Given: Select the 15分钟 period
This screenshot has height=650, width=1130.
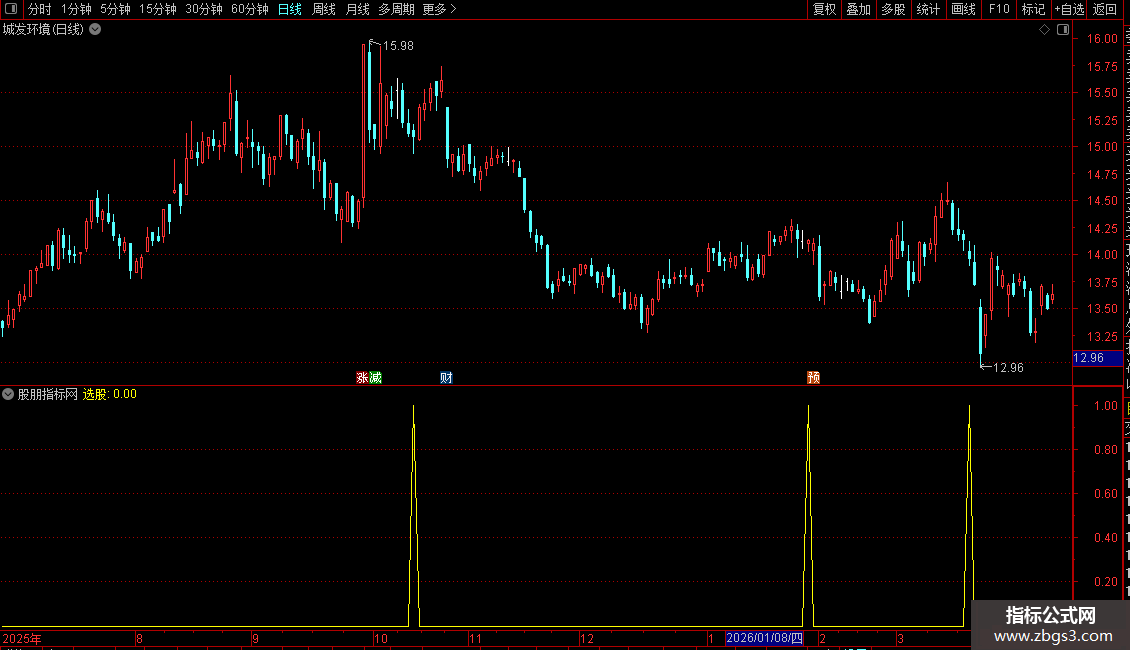Looking at the screenshot, I should [158, 9].
